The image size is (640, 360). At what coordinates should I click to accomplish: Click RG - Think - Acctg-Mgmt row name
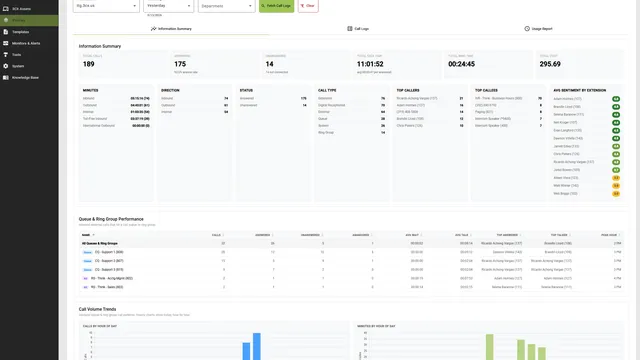click(111, 278)
